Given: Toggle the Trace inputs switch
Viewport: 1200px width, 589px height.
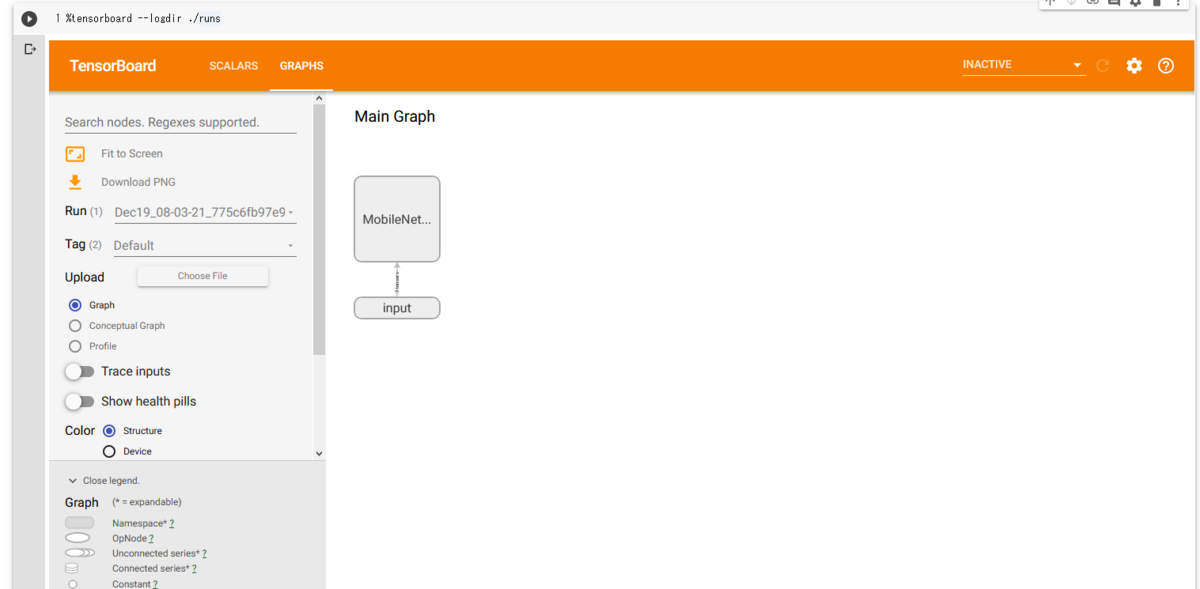Looking at the screenshot, I should pyautogui.click(x=79, y=371).
